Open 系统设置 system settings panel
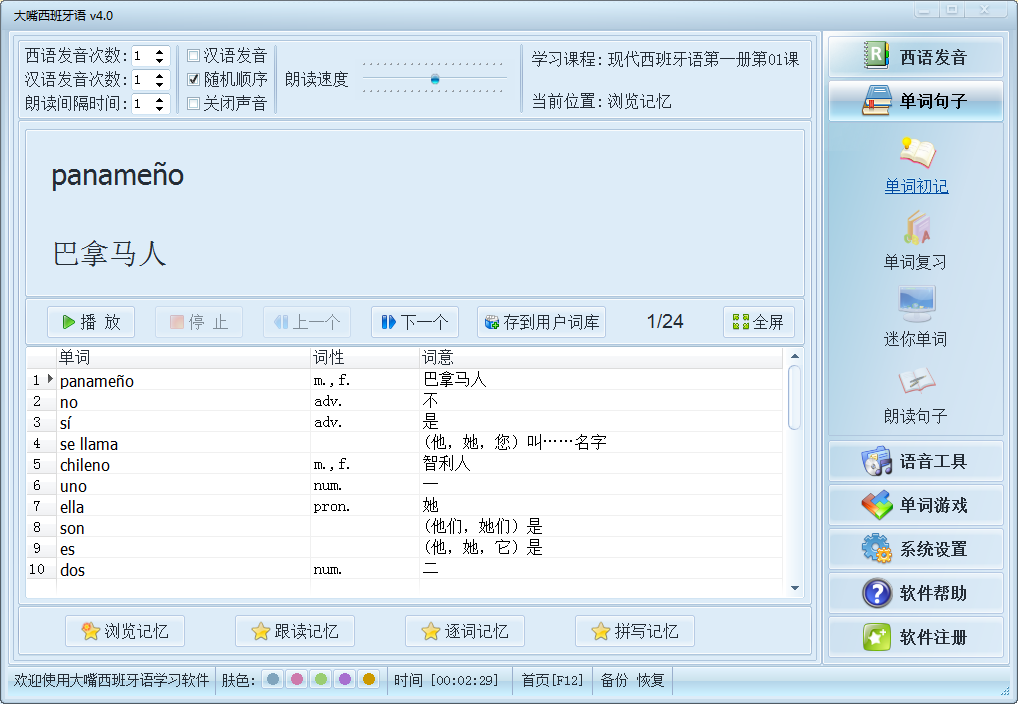 coord(915,549)
